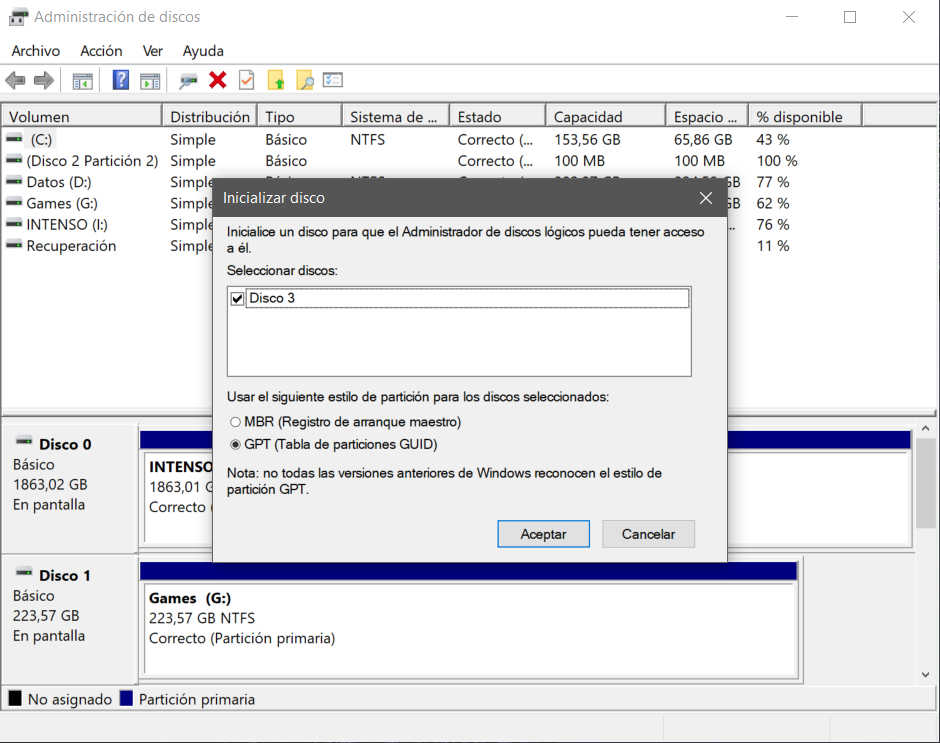
Task: Click the Disco 0 disk icon
Action: (x=24, y=441)
